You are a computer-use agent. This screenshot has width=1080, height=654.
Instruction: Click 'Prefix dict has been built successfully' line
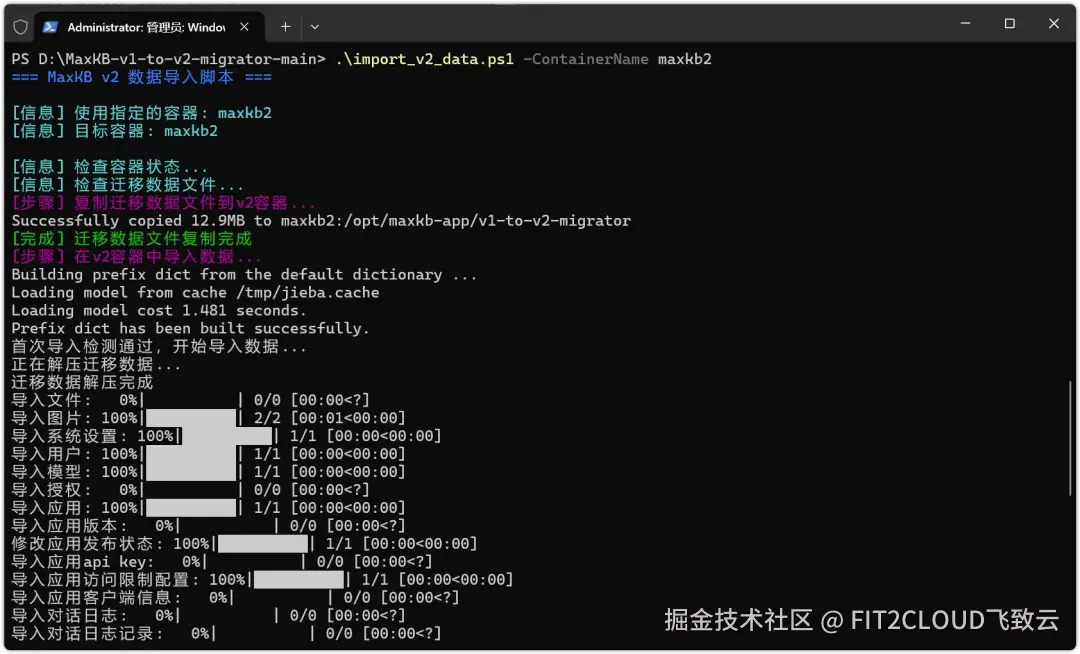[x=190, y=328]
